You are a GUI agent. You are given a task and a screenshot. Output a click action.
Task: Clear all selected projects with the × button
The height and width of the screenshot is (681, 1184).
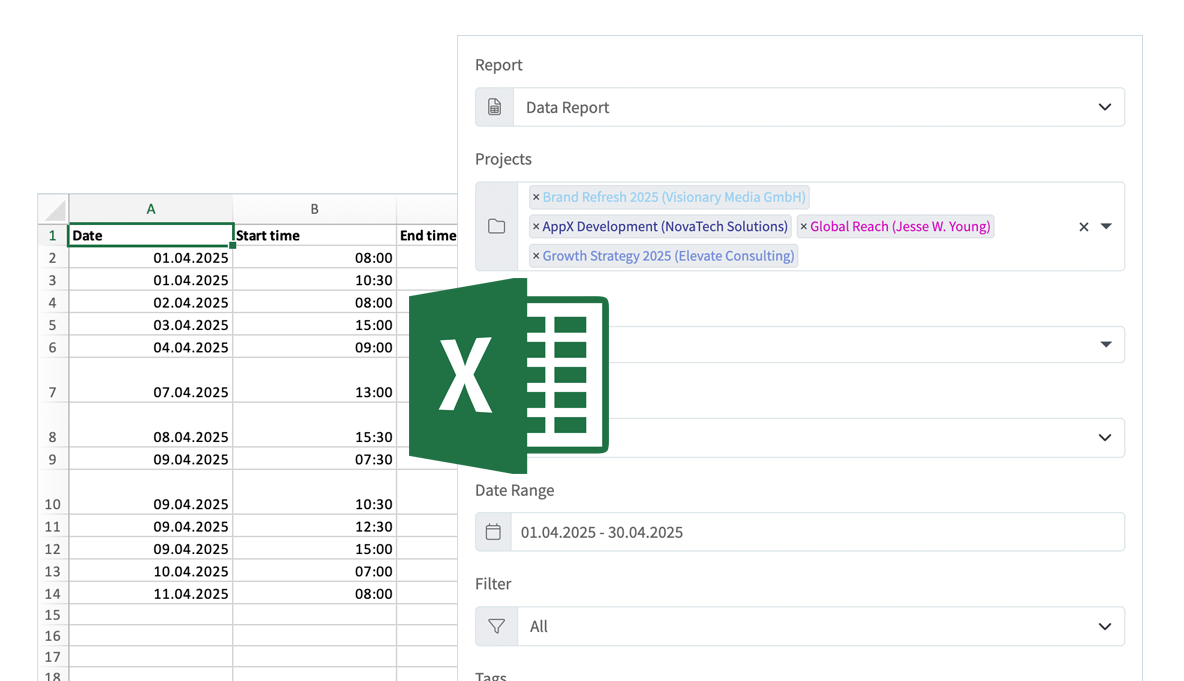(x=1083, y=226)
